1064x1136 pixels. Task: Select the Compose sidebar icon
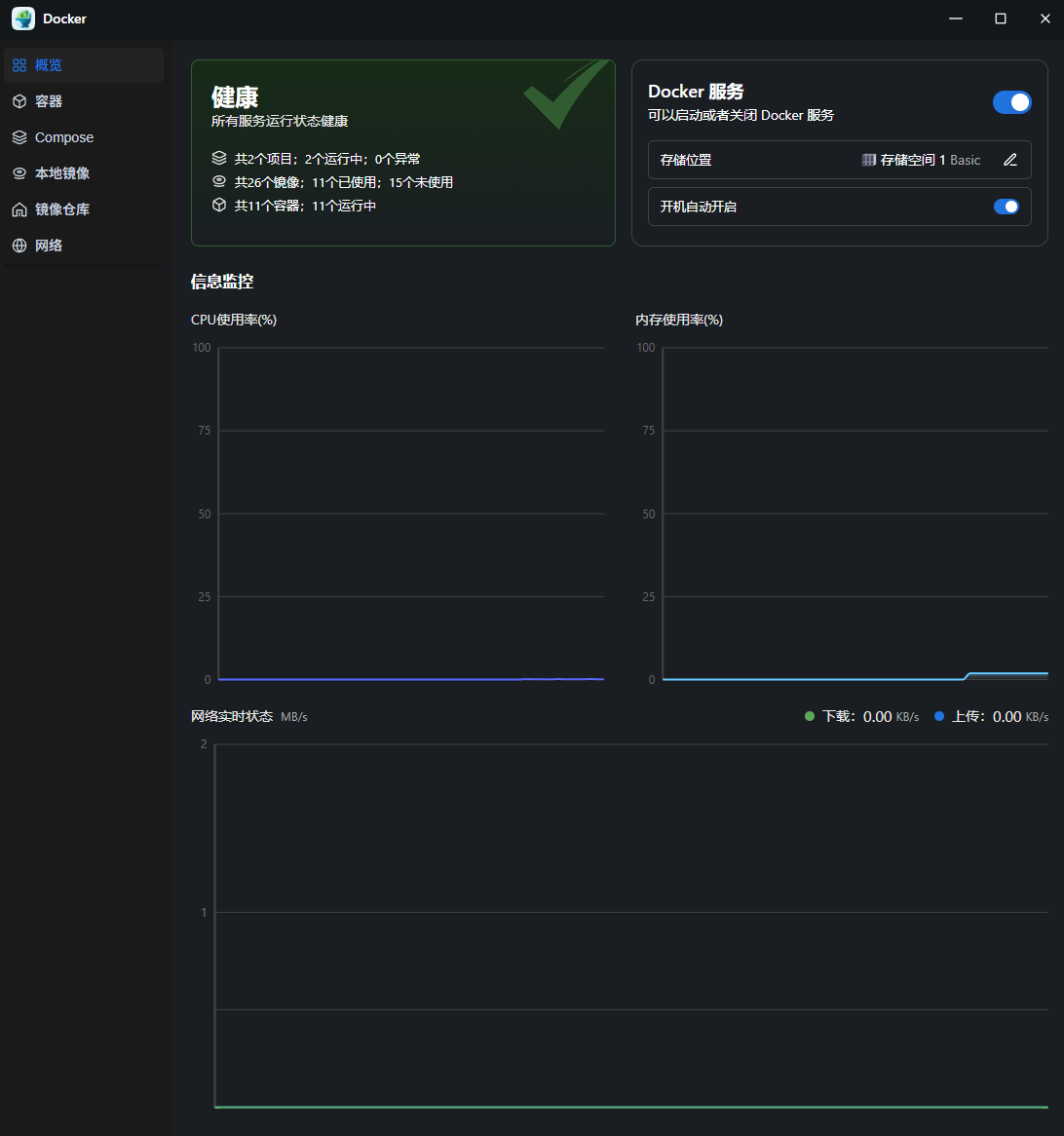pos(18,136)
